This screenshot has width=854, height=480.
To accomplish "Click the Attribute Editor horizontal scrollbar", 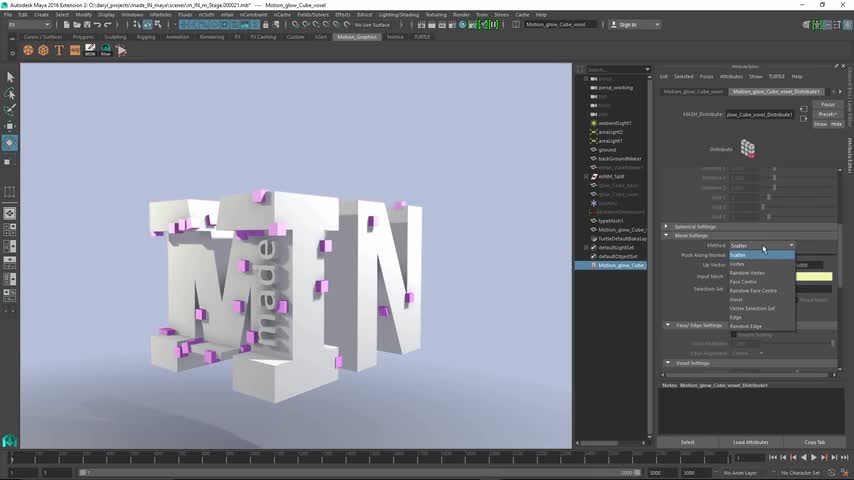I will tap(748, 375).
